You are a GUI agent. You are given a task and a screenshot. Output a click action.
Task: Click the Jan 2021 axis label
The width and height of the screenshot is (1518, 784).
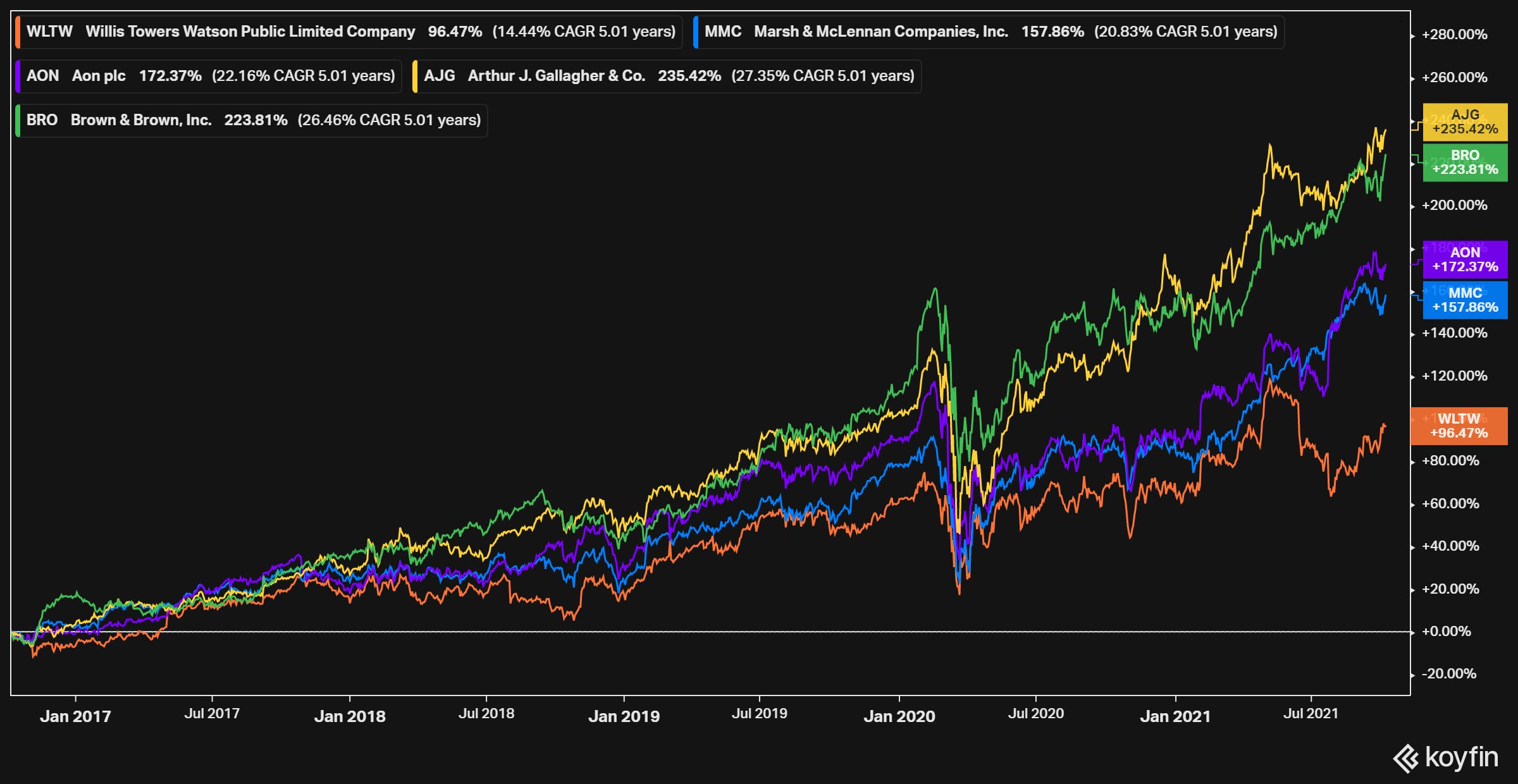coord(1175,716)
